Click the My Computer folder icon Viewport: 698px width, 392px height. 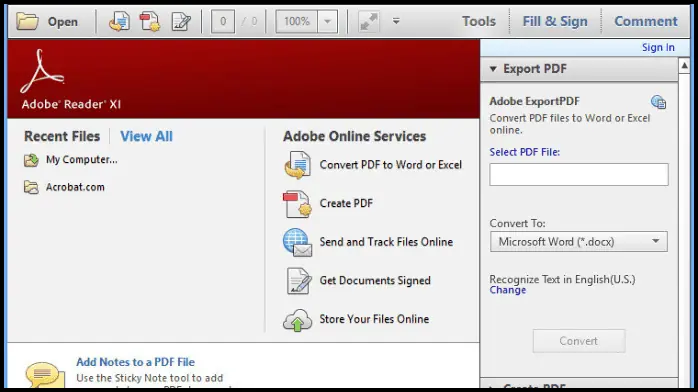point(31,160)
